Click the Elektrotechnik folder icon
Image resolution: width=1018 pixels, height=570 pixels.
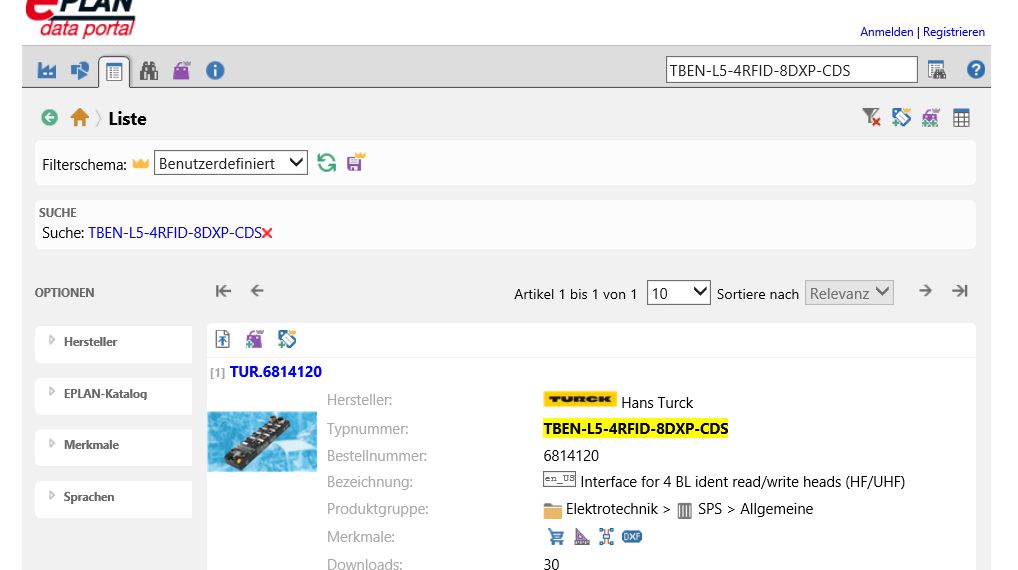pyautogui.click(x=552, y=510)
